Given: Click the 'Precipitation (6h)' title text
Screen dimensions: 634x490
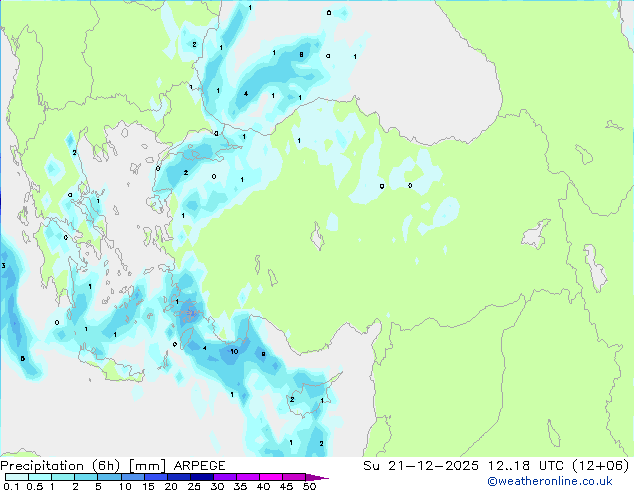Looking at the screenshot, I should 60,466.
